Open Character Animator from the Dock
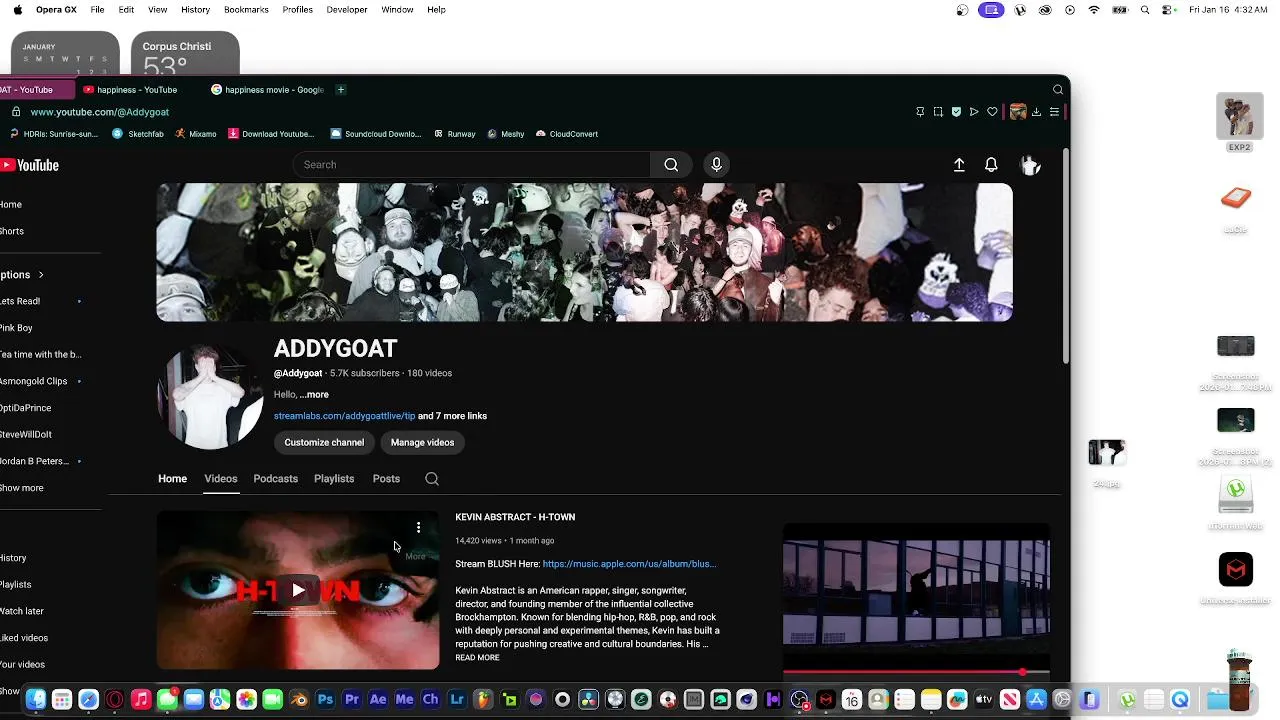1280x720 pixels. pyautogui.click(x=431, y=700)
